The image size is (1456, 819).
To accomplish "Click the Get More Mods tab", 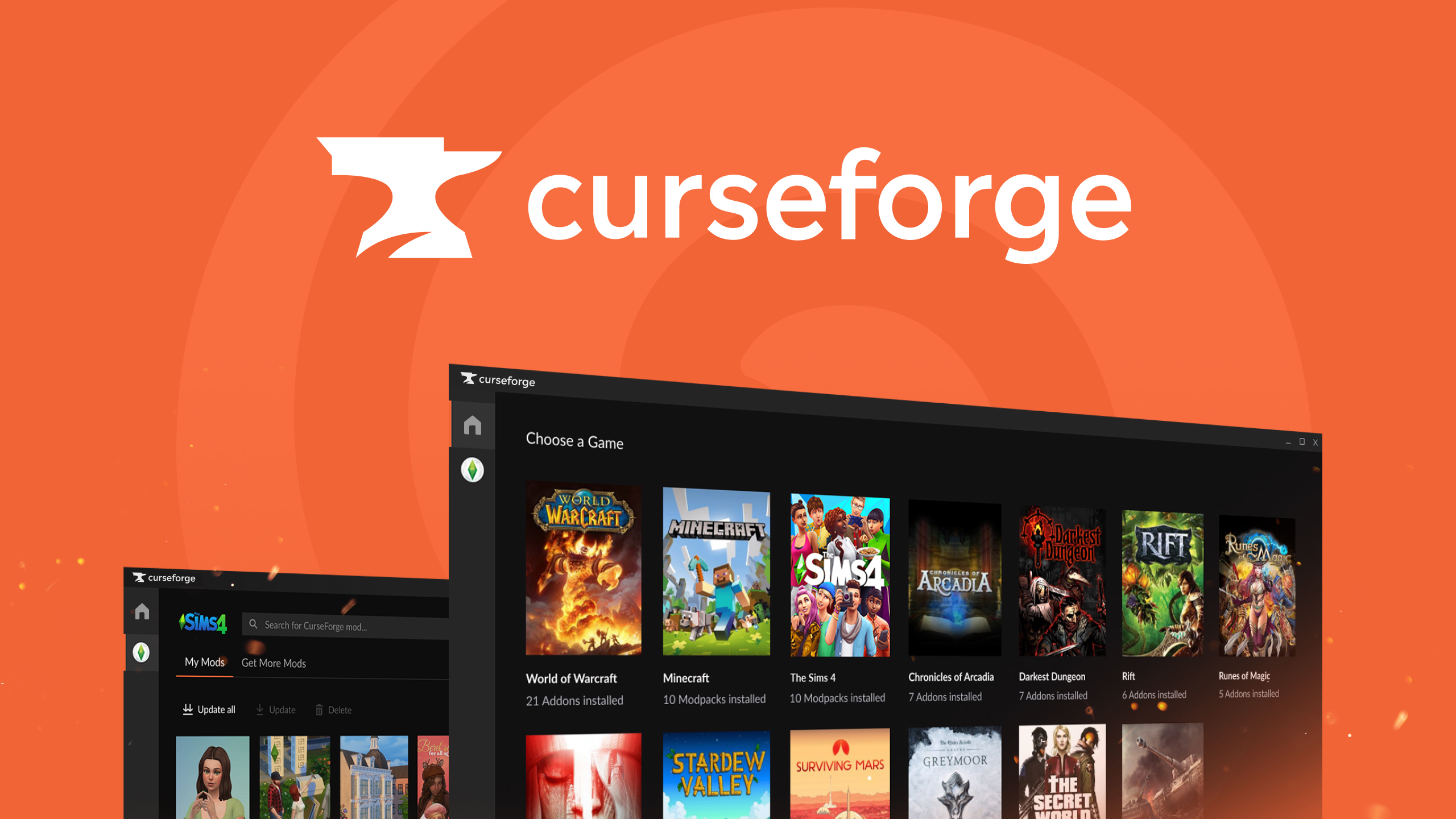I will 275,662.
